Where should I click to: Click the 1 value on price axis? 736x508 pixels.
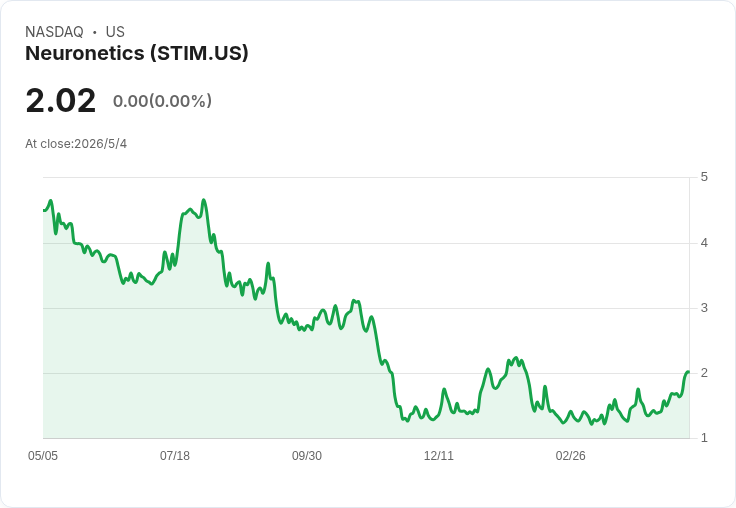(x=704, y=438)
